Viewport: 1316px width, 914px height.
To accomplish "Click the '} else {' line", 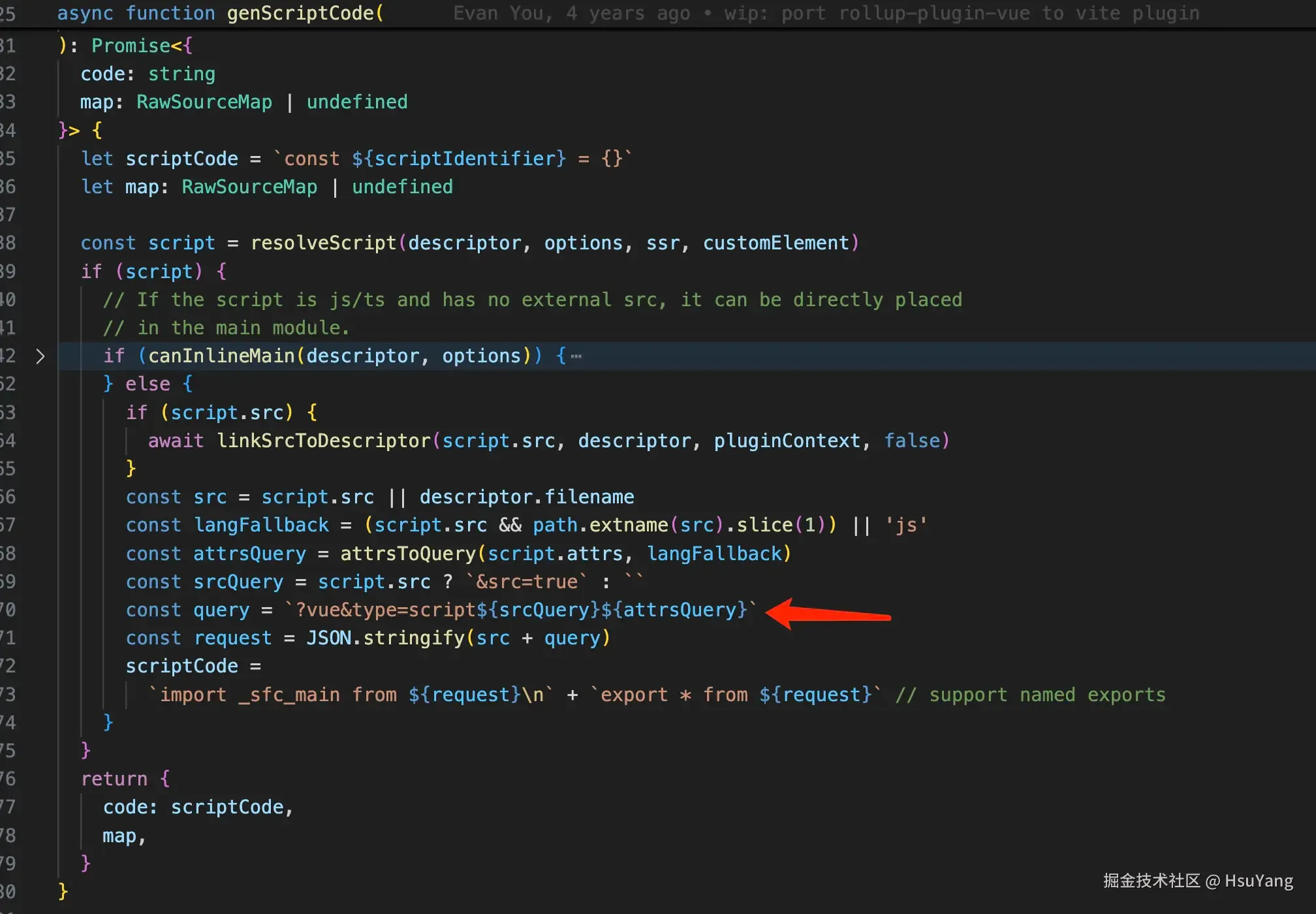I will (x=148, y=384).
